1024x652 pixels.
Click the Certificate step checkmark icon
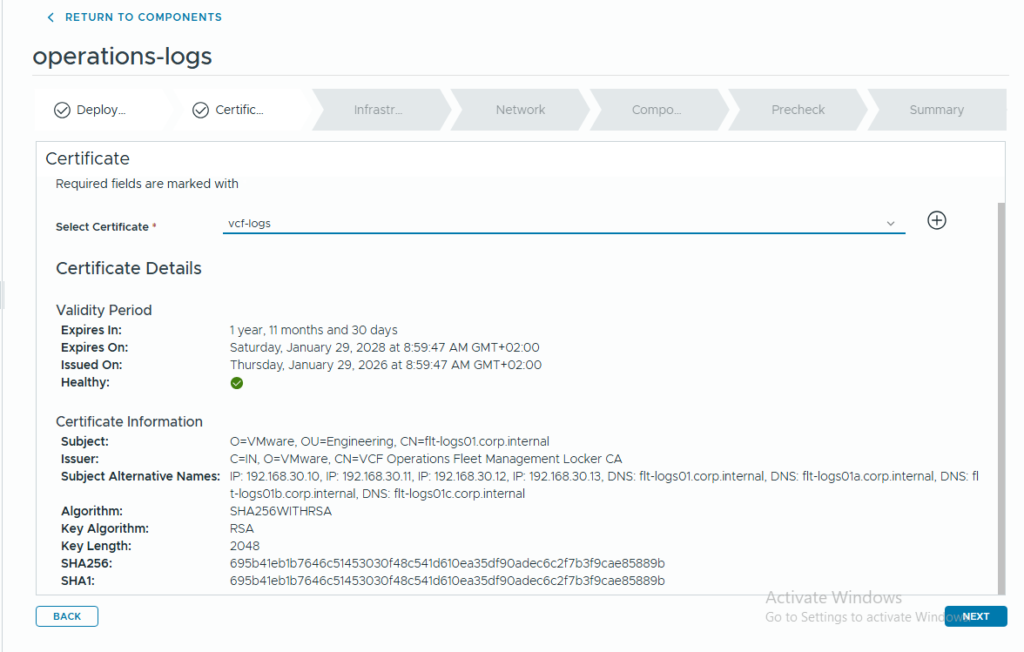[x=200, y=110]
